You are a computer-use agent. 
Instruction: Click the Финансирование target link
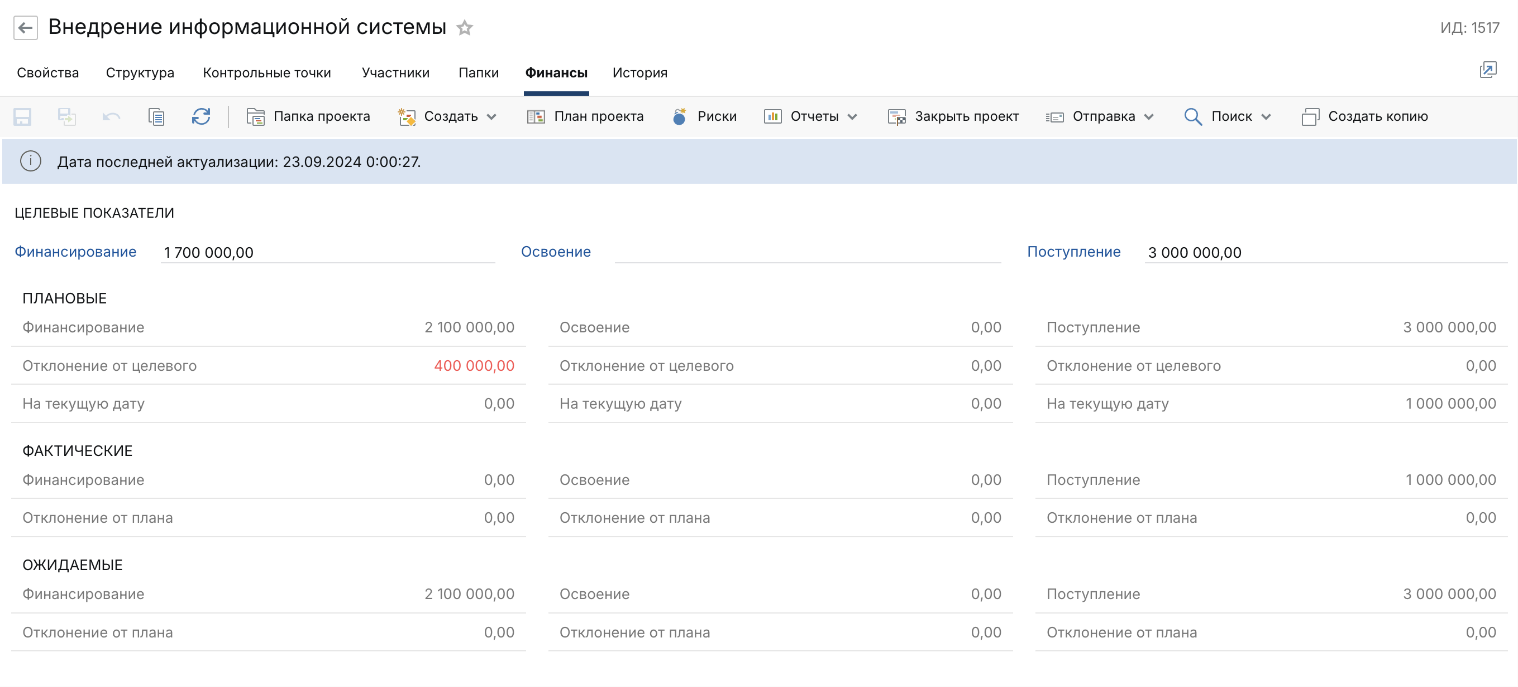(75, 252)
